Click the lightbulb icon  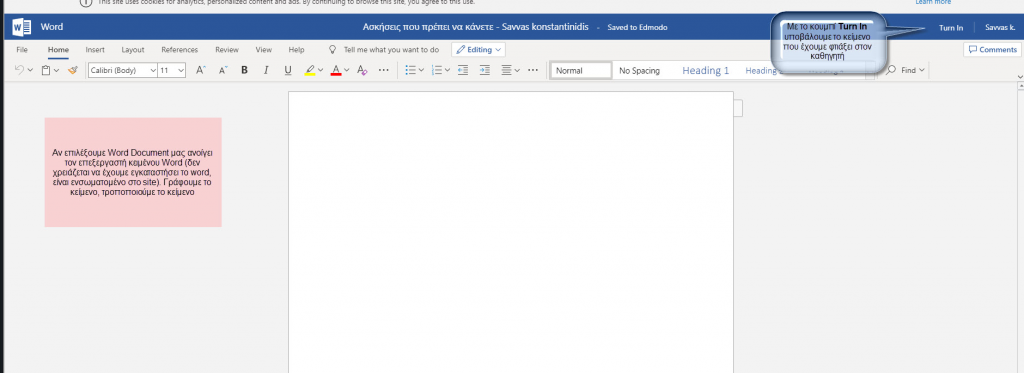click(x=332, y=50)
